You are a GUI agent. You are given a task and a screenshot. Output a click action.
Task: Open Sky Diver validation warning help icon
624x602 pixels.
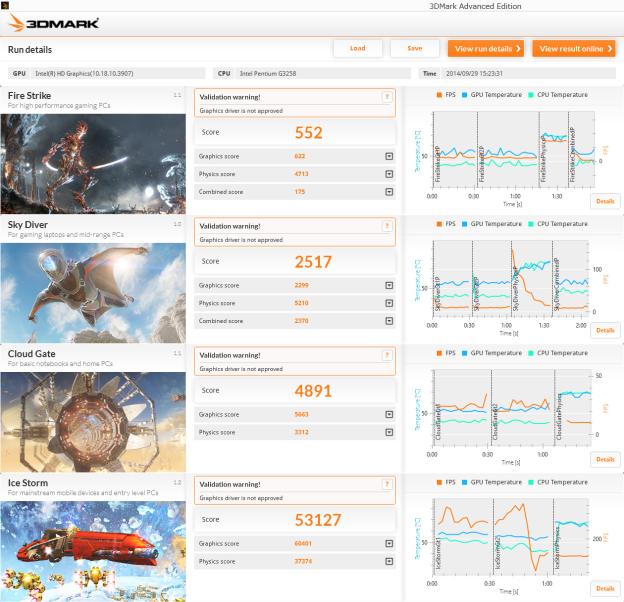tap(387, 226)
